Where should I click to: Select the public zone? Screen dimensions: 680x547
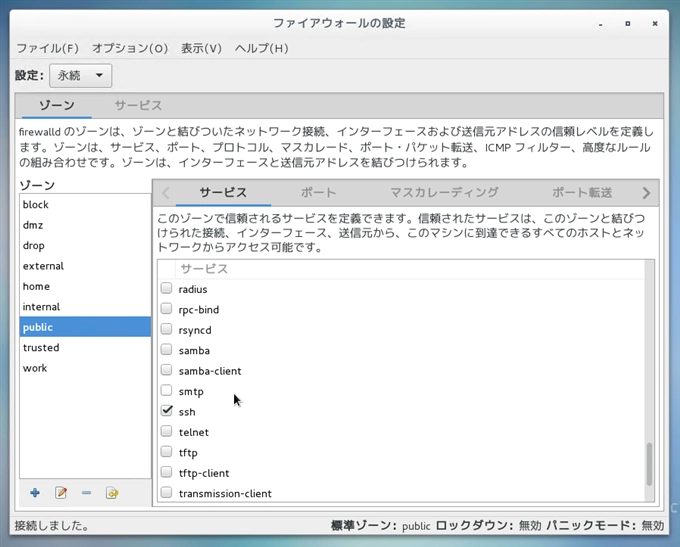pos(85,327)
